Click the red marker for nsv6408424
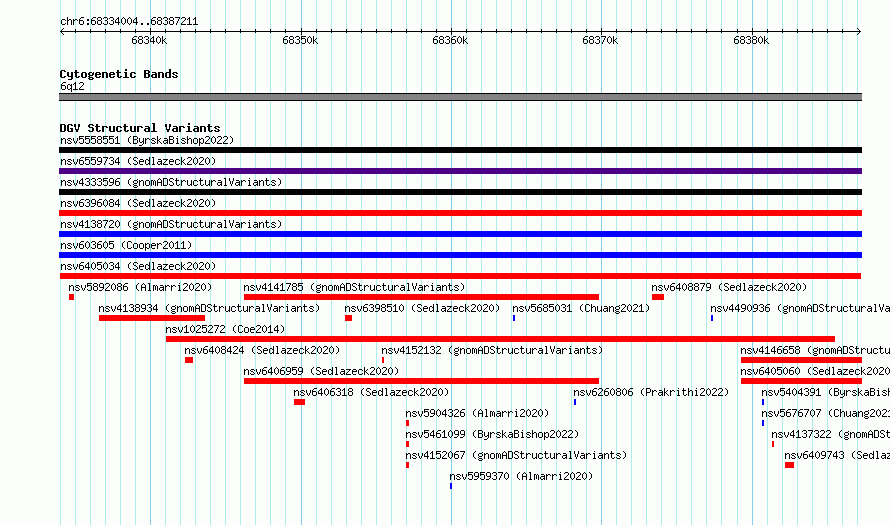The height and width of the screenshot is (525, 890). click(189, 360)
